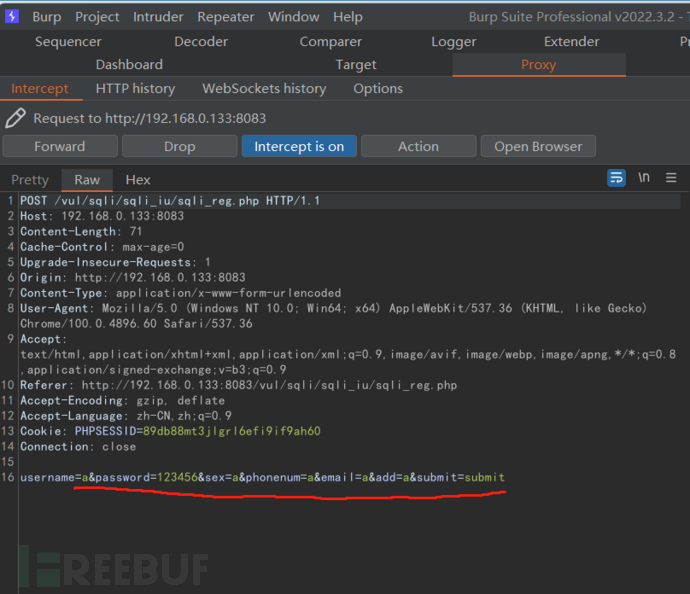Click the Origin header line
Image resolution: width=690 pixels, height=594 pixels.
click(133, 278)
